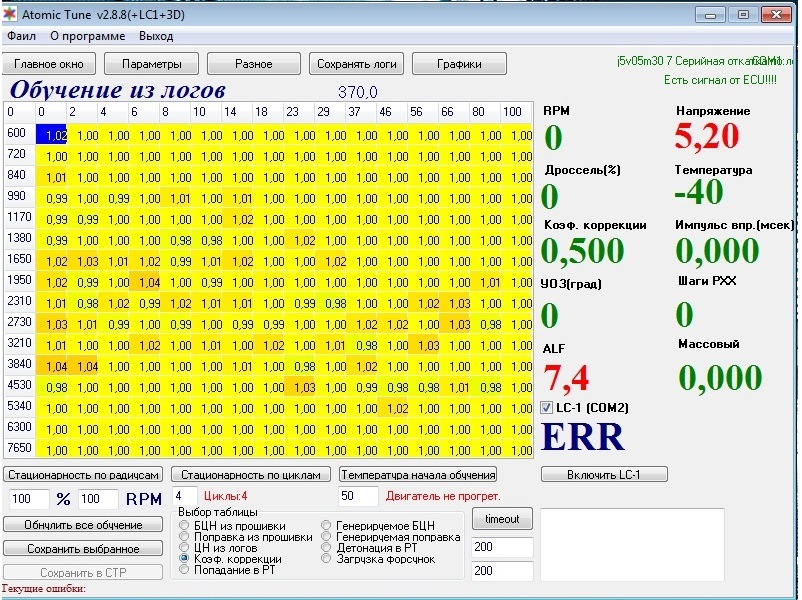This screenshot has height=600, width=802.
Task: Select the БЦН из прошивки radio button
Action: [183, 525]
